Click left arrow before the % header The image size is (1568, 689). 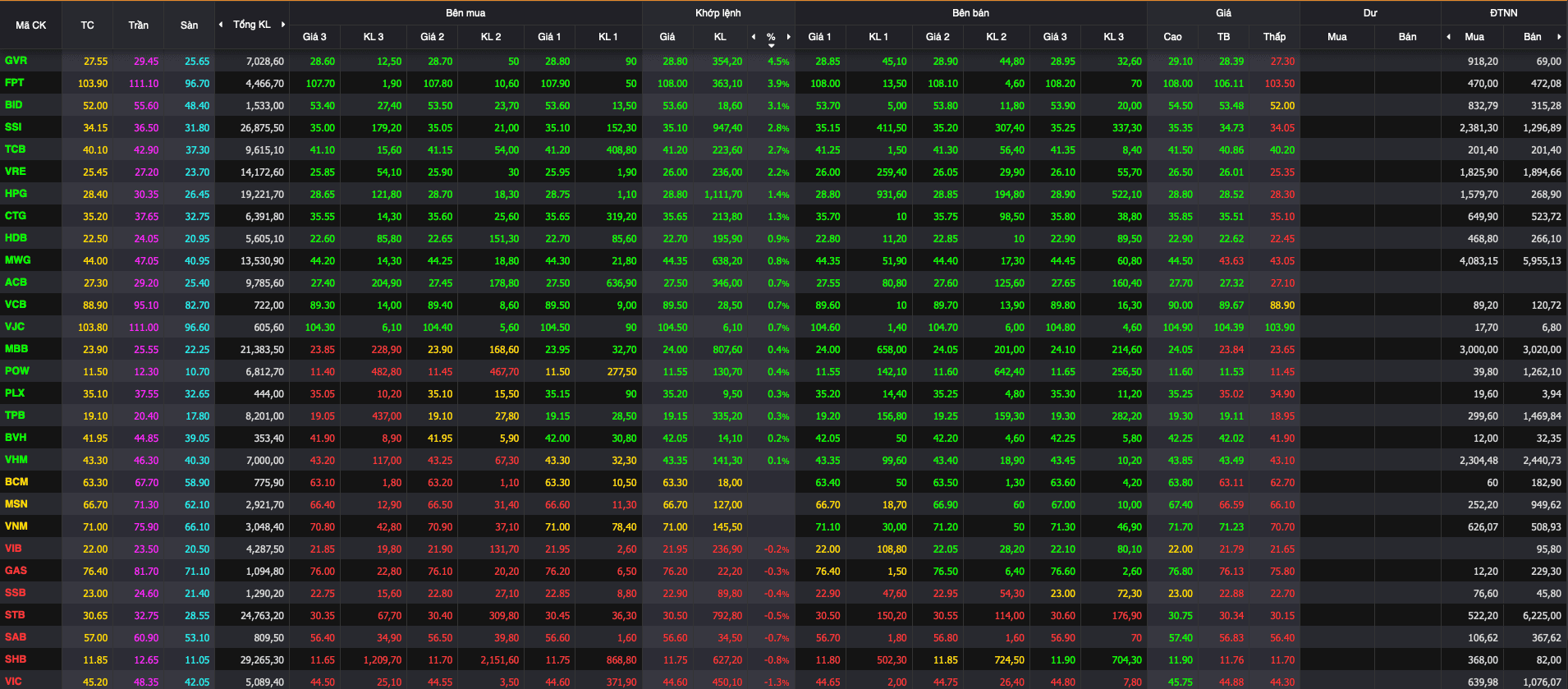pos(754,37)
